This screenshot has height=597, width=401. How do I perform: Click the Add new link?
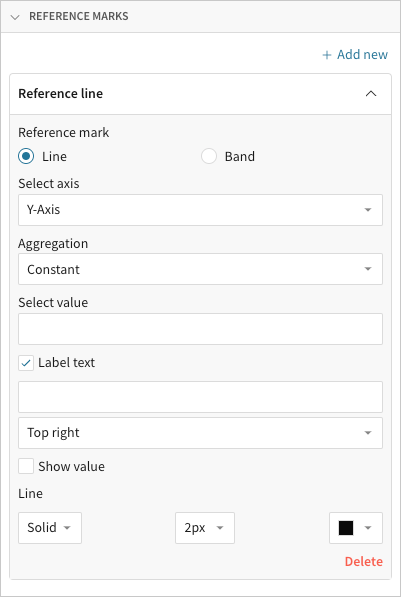click(x=355, y=55)
